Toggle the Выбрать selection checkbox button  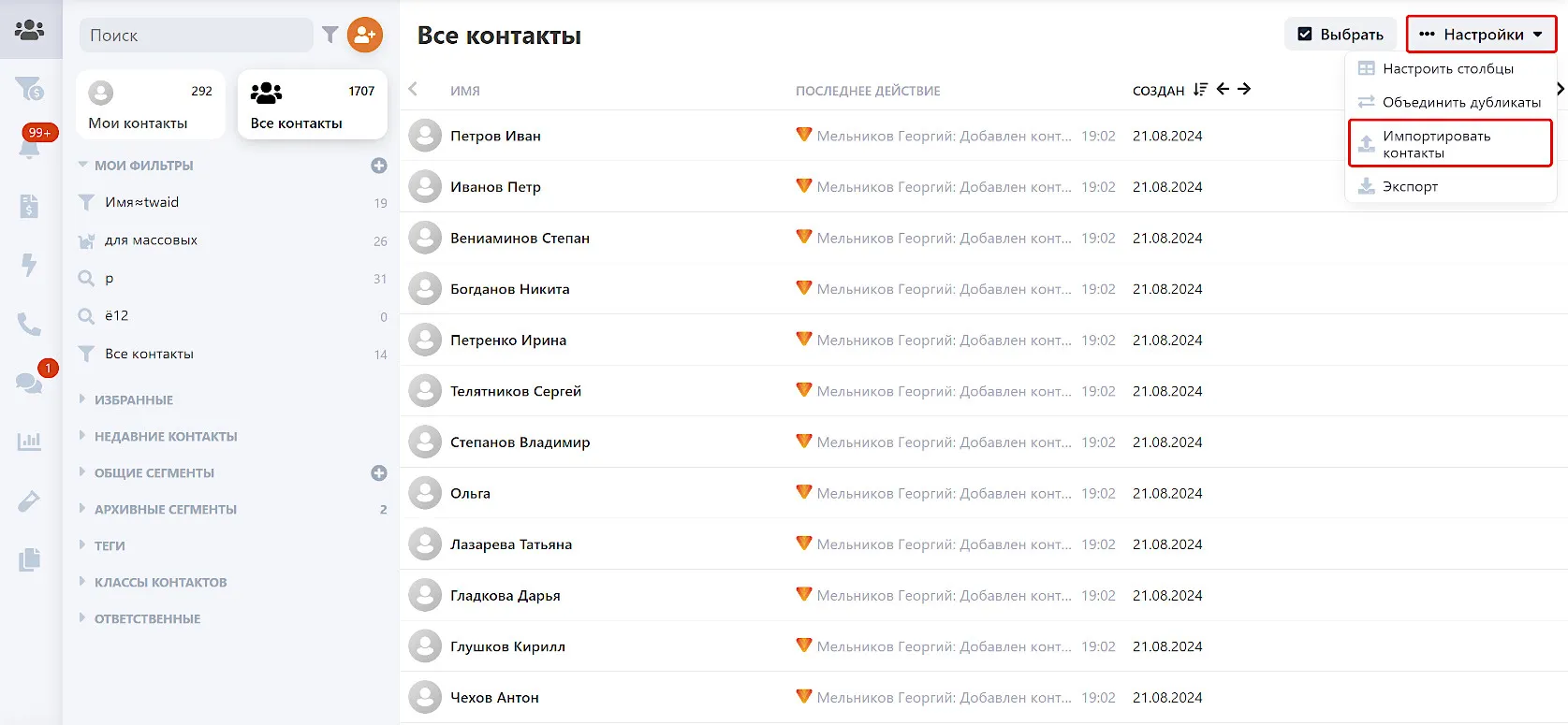pos(1341,35)
